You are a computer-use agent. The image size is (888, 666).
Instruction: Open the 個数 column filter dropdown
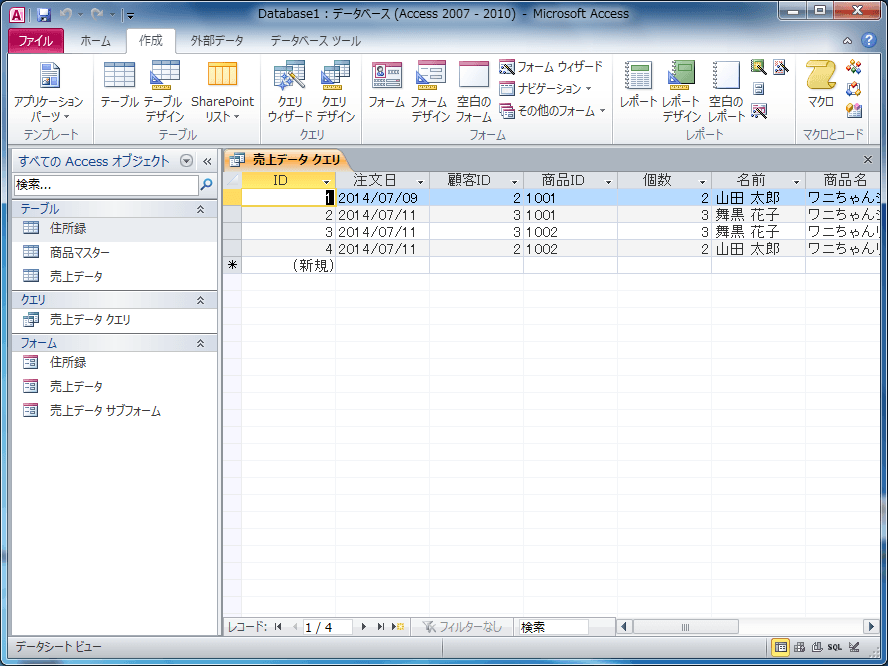pos(702,182)
